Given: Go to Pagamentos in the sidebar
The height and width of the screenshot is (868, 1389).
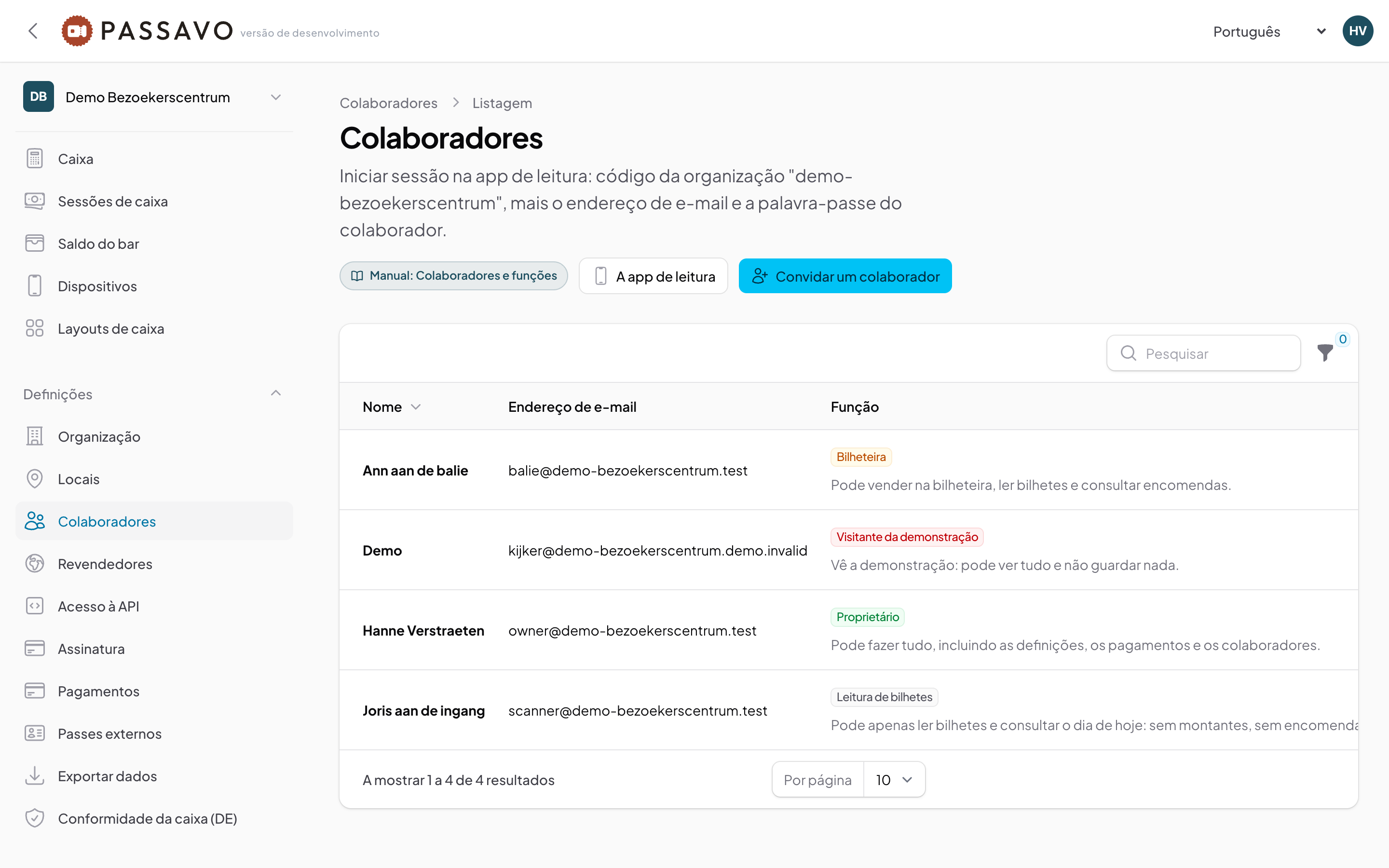Looking at the screenshot, I should click(154, 691).
